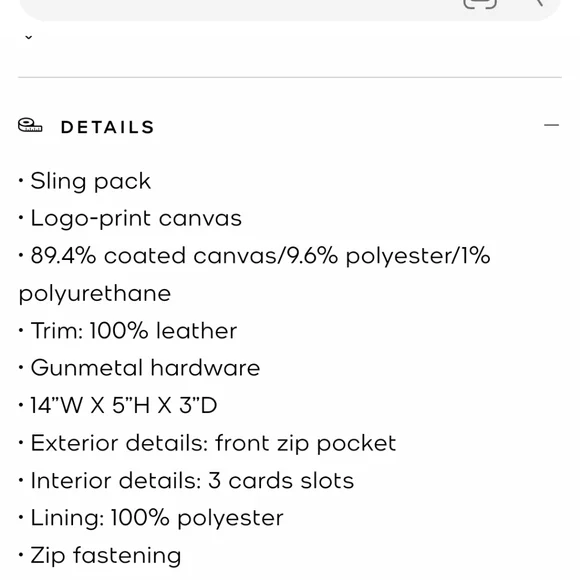
Task: Tap the "Trim: 100% leather" line
Action: (x=128, y=331)
